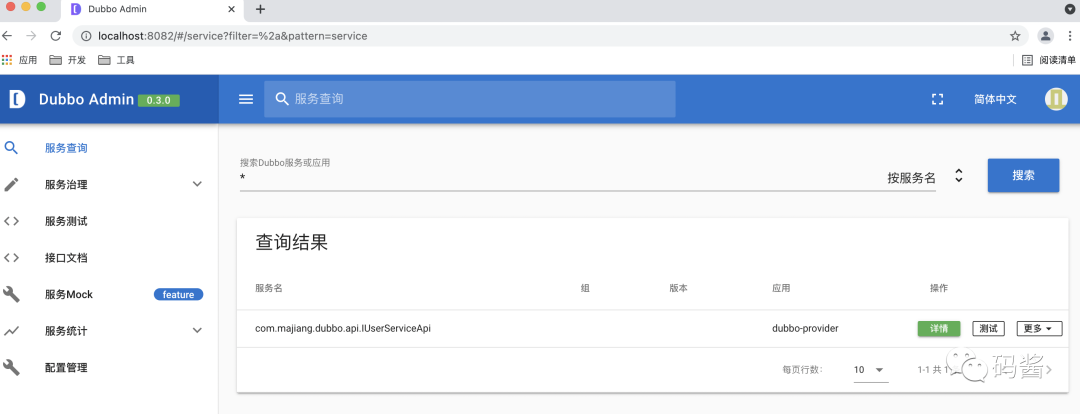1080x414 pixels.
Task: Click the 测试 button in results row
Action: click(988, 328)
